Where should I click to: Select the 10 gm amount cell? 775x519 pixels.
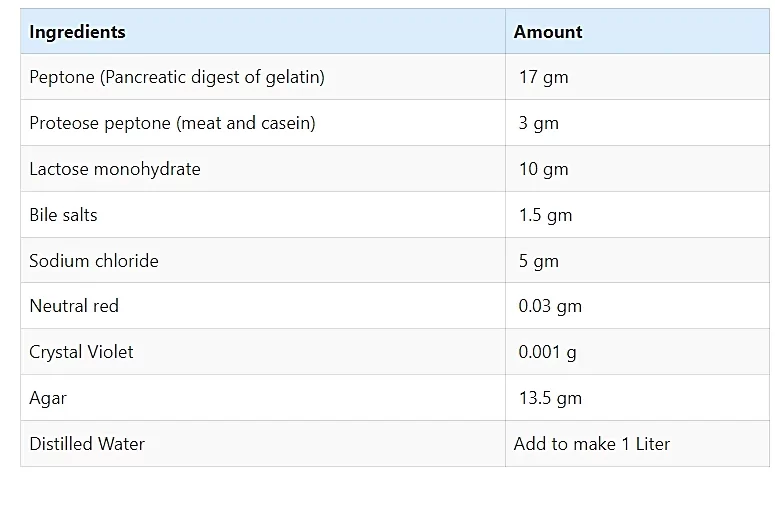pos(637,169)
